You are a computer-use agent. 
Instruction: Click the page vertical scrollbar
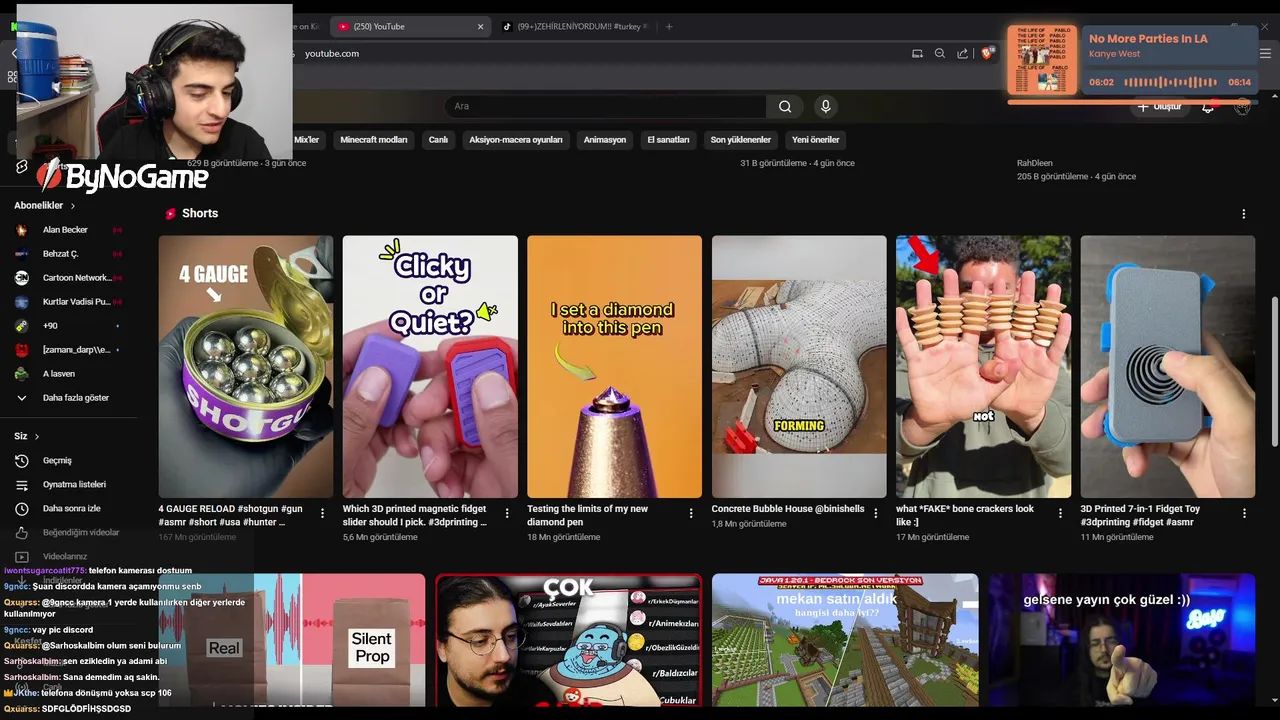click(1273, 372)
